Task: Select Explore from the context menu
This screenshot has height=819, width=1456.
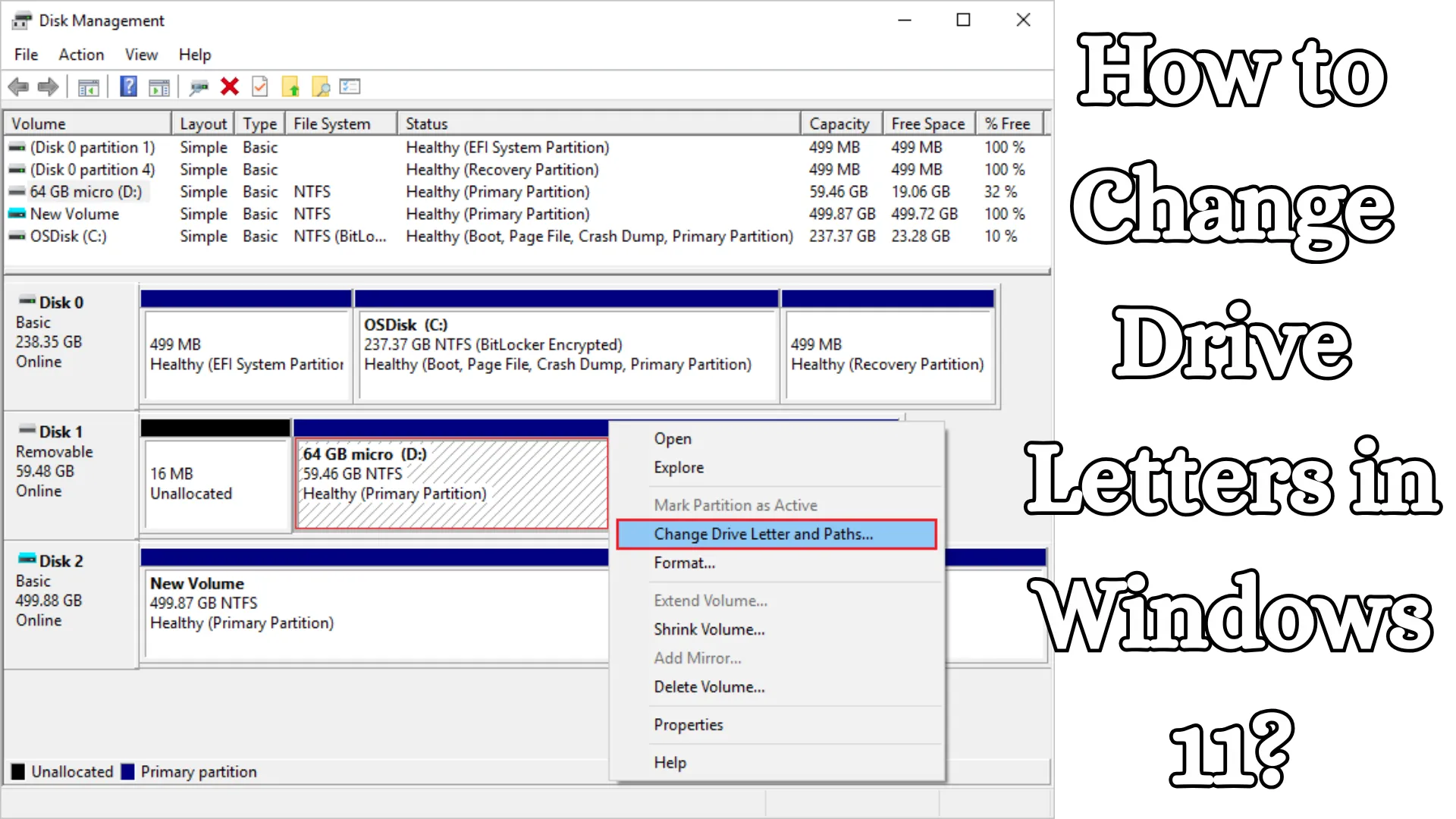Action: pos(777,467)
